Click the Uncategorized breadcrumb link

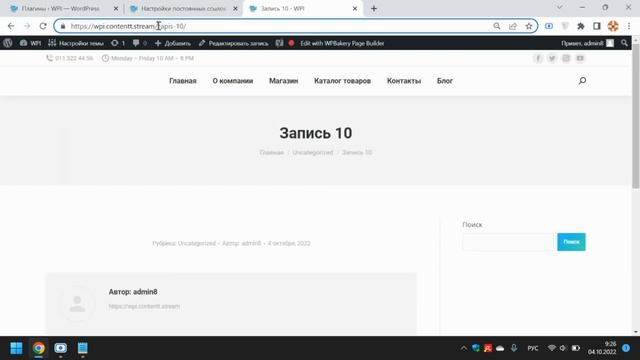[x=313, y=152]
